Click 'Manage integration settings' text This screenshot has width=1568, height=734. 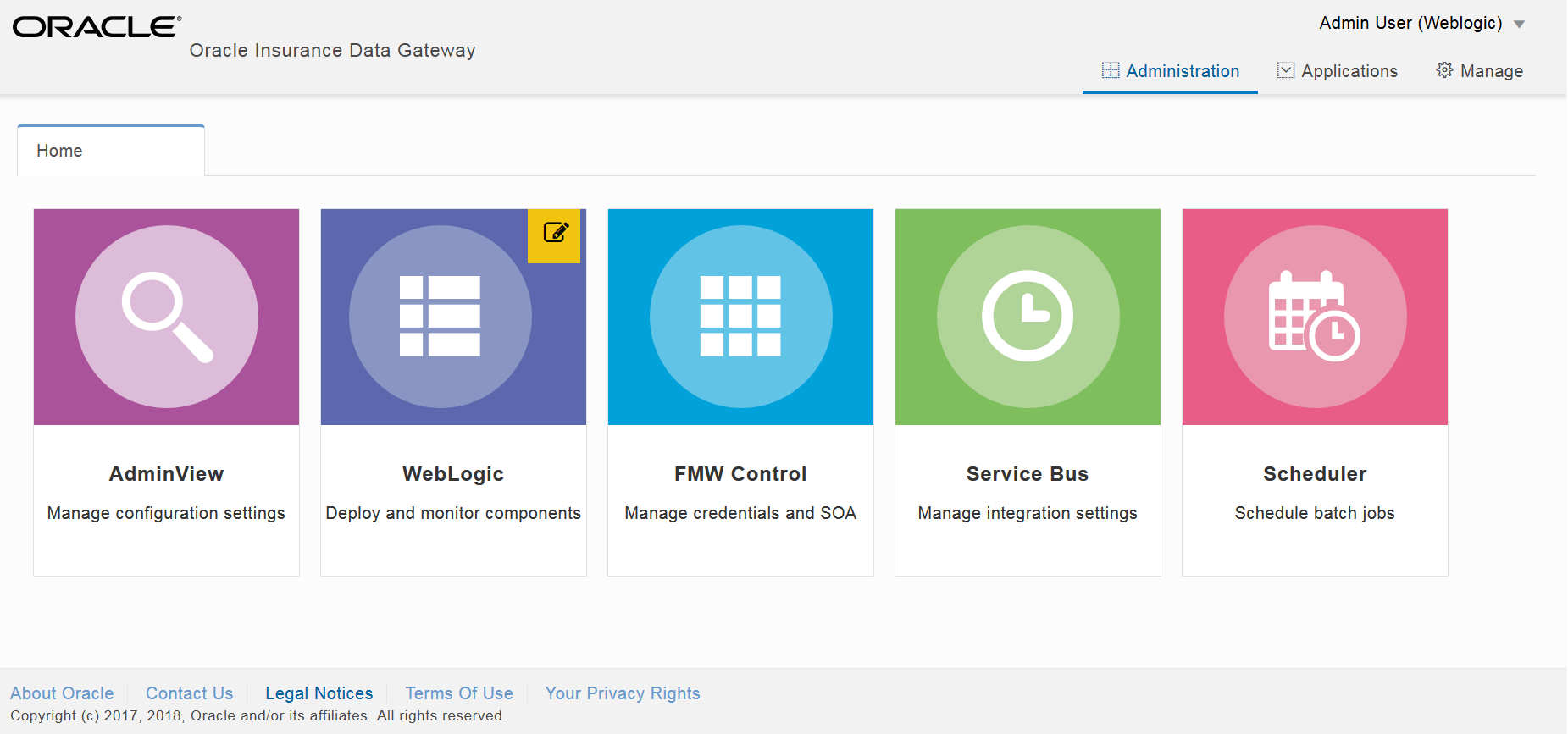coord(1028,513)
